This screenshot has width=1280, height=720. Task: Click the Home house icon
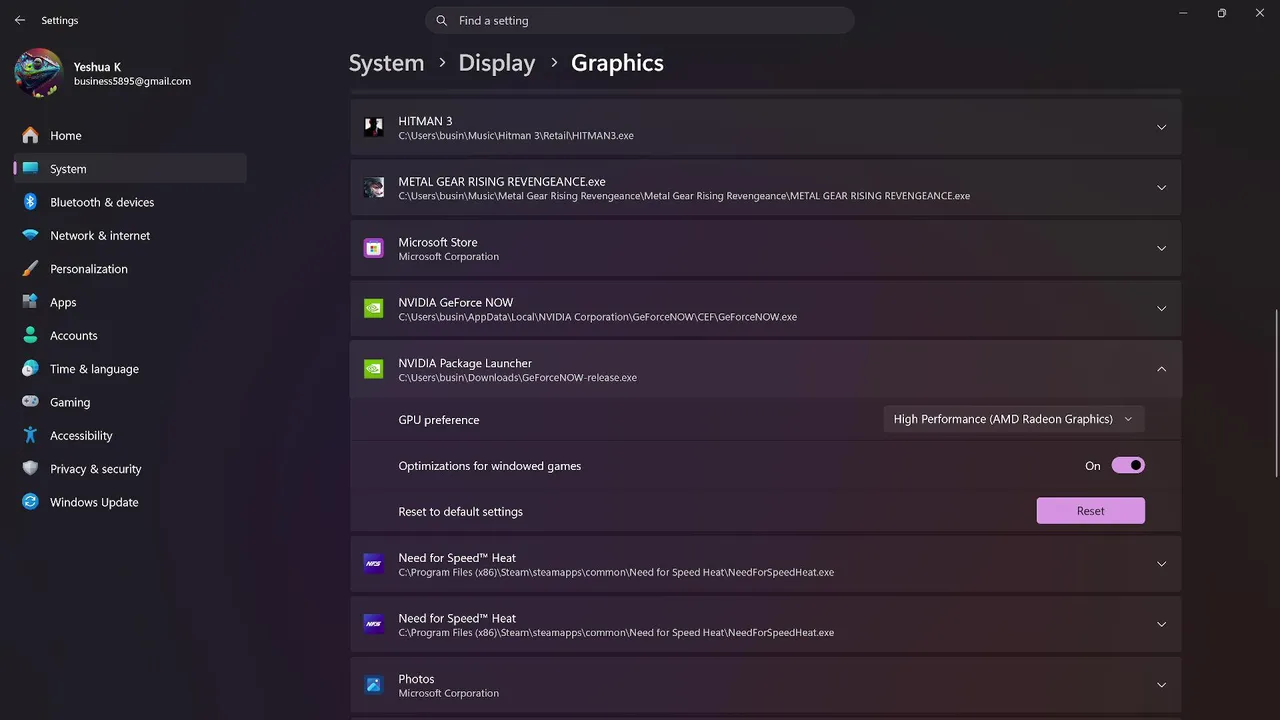[x=30, y=135]
